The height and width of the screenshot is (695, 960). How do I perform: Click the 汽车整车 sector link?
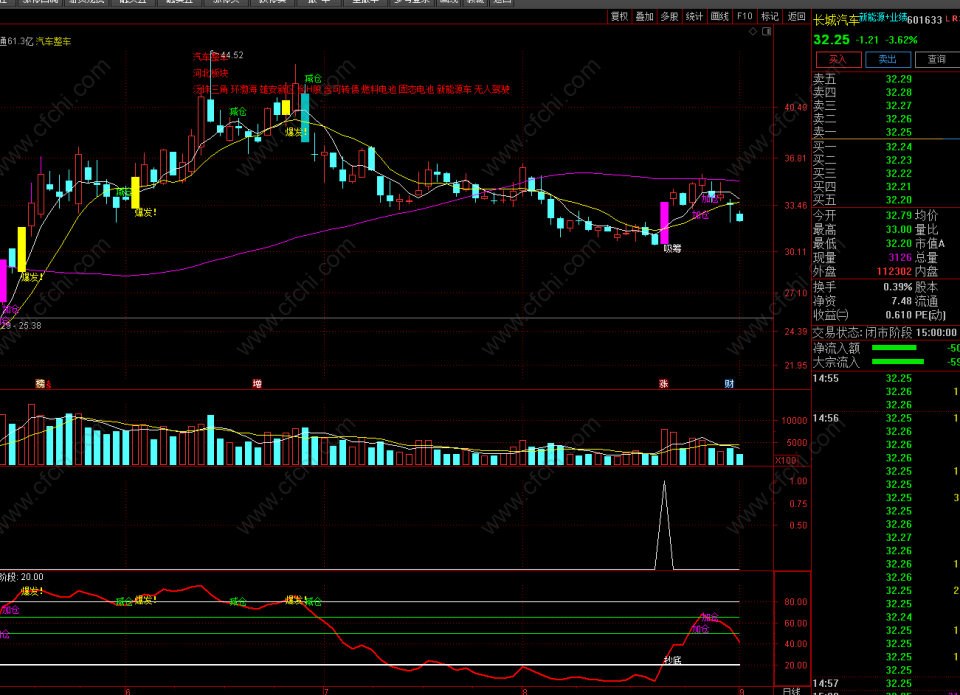(x=53, y=42)
